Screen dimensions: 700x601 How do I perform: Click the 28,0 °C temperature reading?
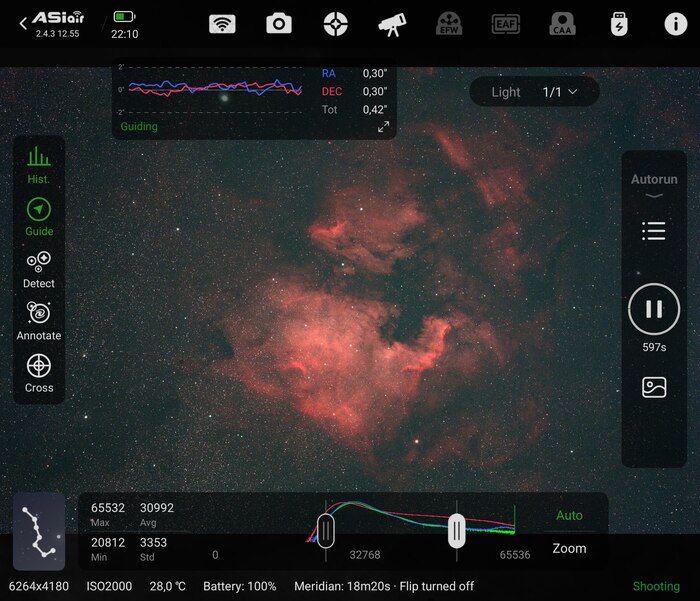pyautogui.click(x=167, y=586)
